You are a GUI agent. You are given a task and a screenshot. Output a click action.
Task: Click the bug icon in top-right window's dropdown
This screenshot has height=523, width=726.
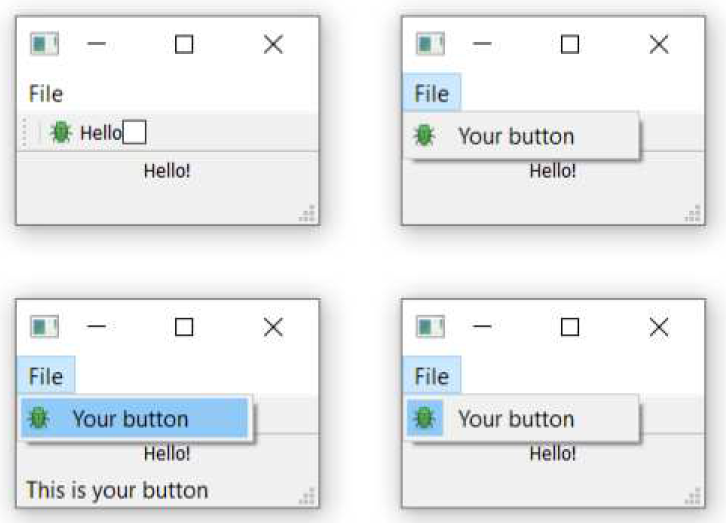424,136
